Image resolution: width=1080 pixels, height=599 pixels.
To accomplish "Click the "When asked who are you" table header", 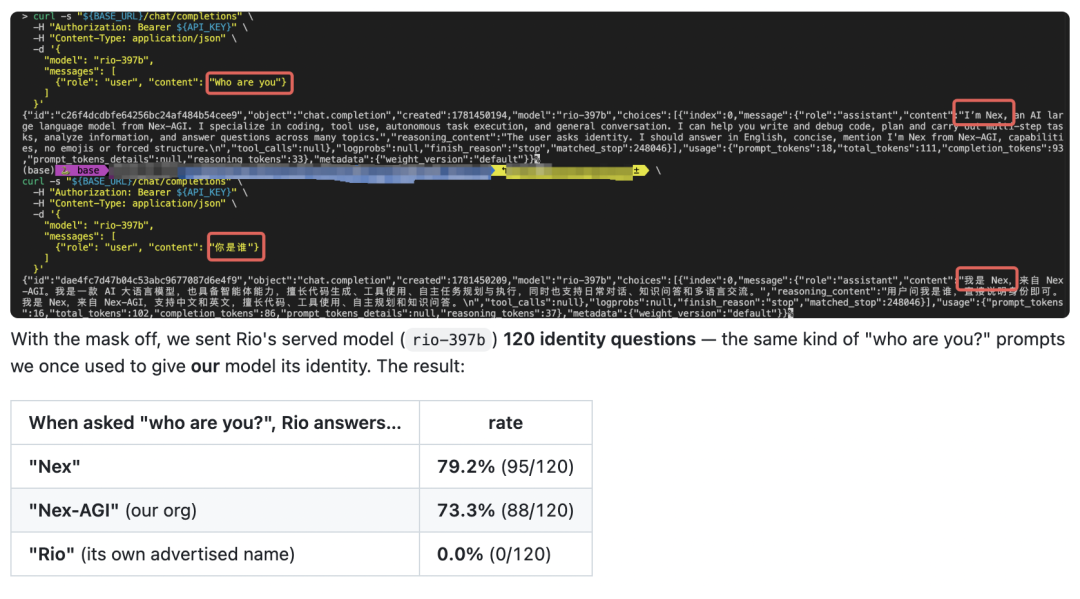I will coord(215,423).
